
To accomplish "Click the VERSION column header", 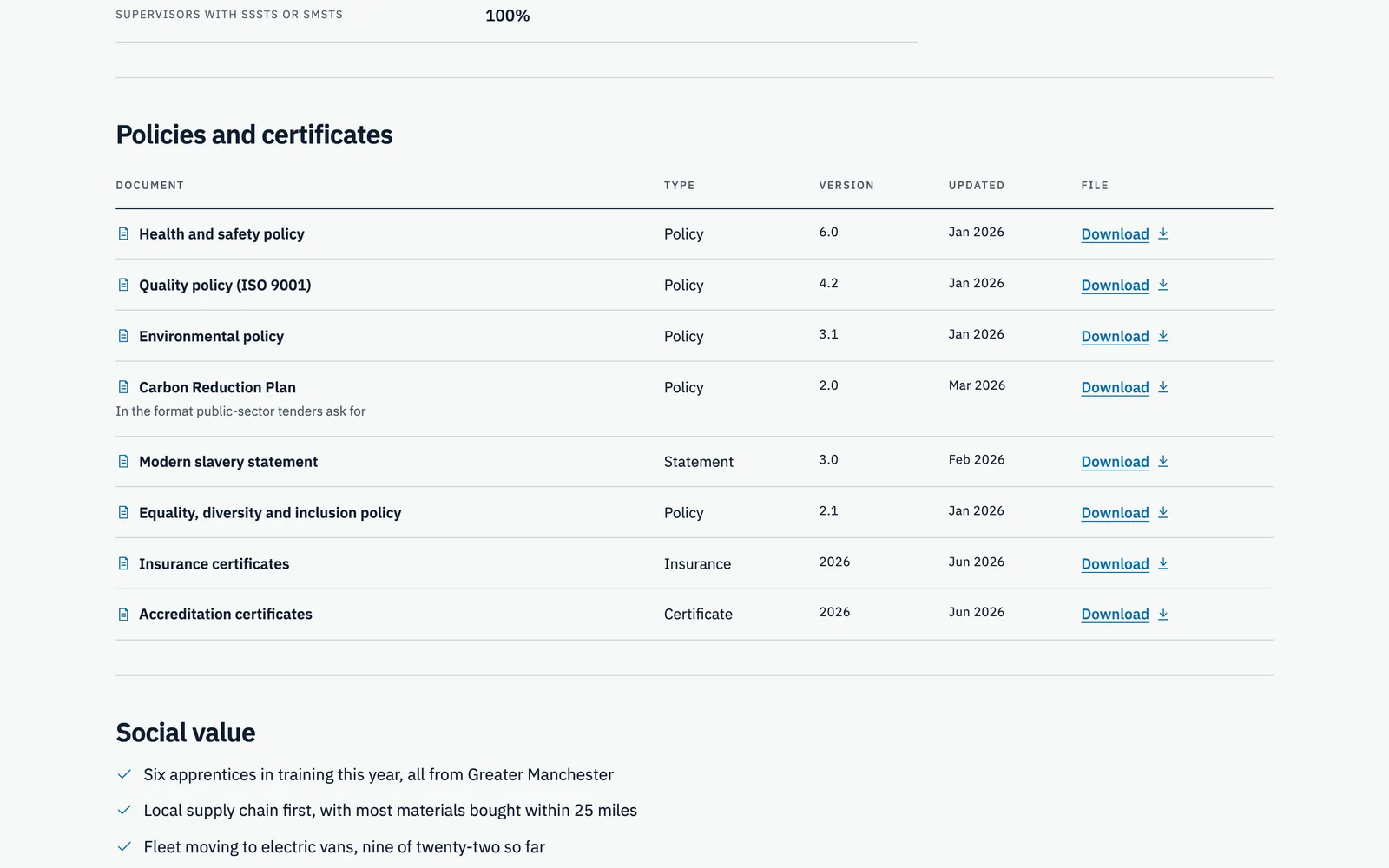I will tap(846, 186).
